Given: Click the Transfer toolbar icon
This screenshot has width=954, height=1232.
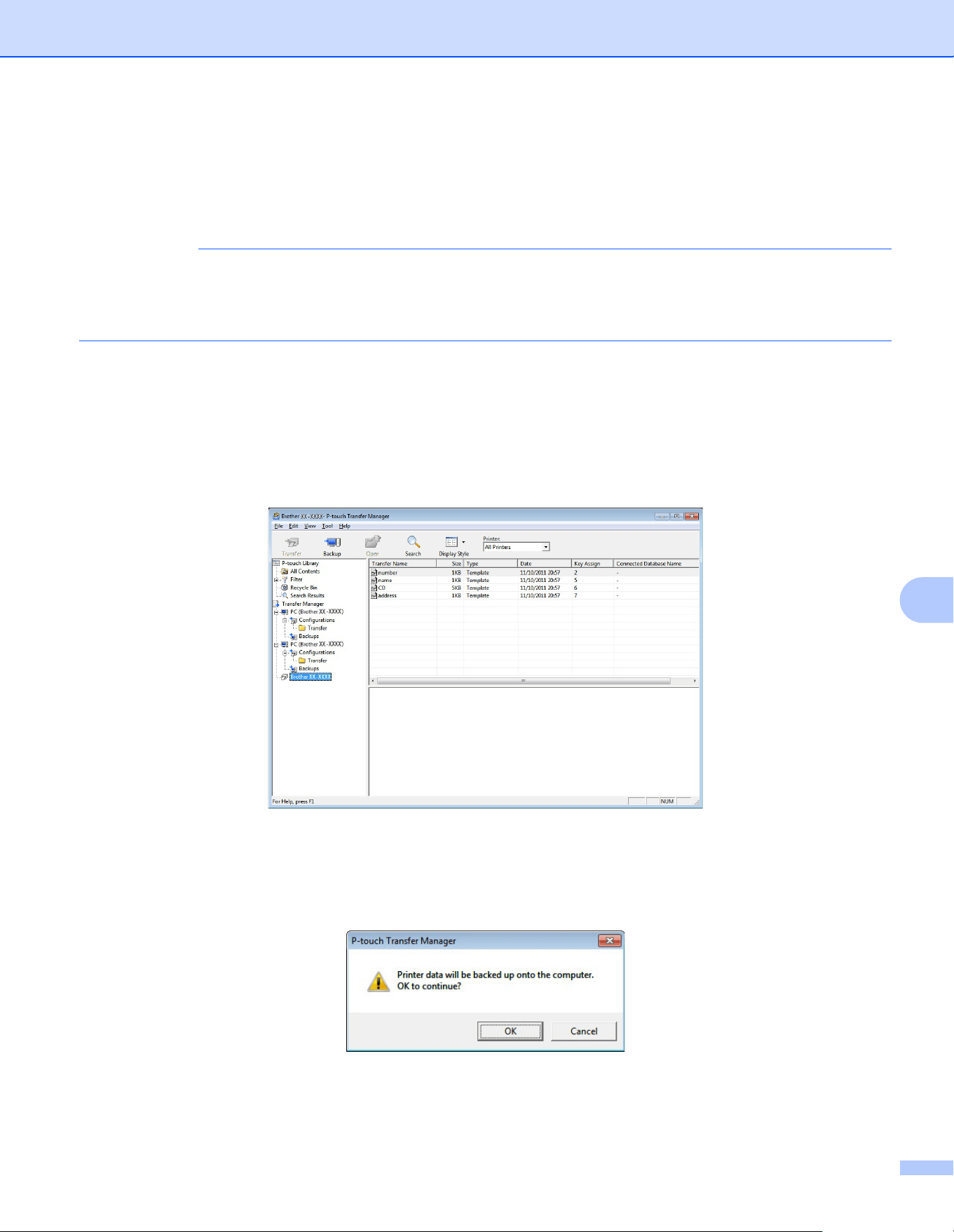Looking at the screenshot, I should tap(292, 543).
